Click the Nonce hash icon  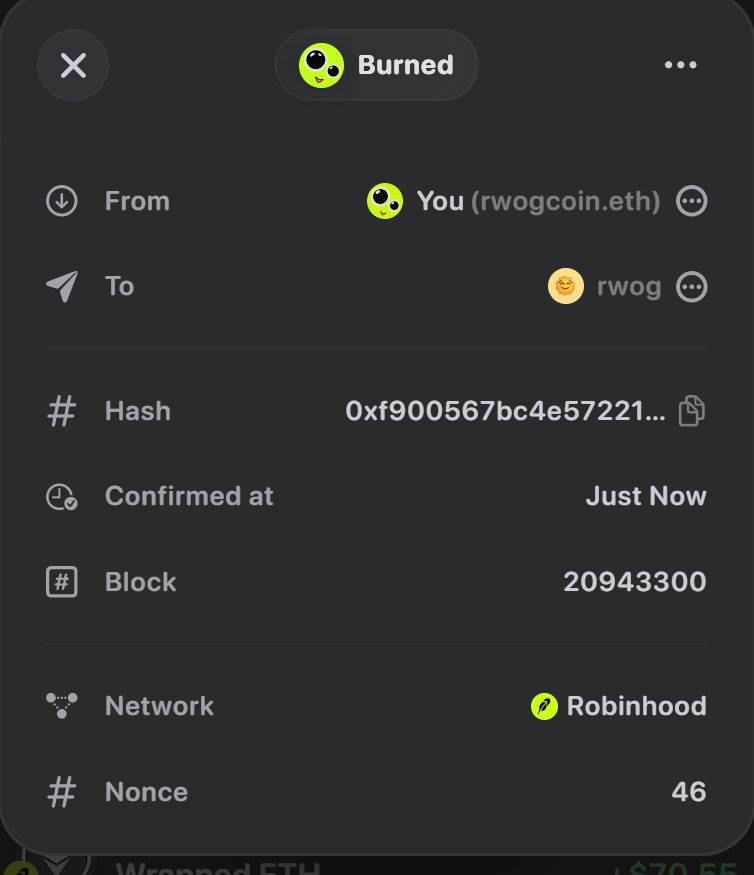[61, 792]
